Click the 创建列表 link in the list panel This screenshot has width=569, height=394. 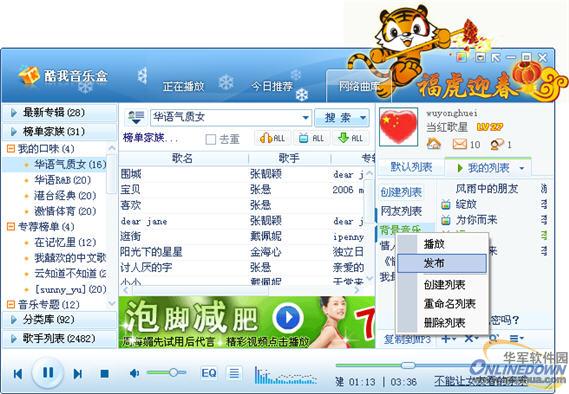401,192
